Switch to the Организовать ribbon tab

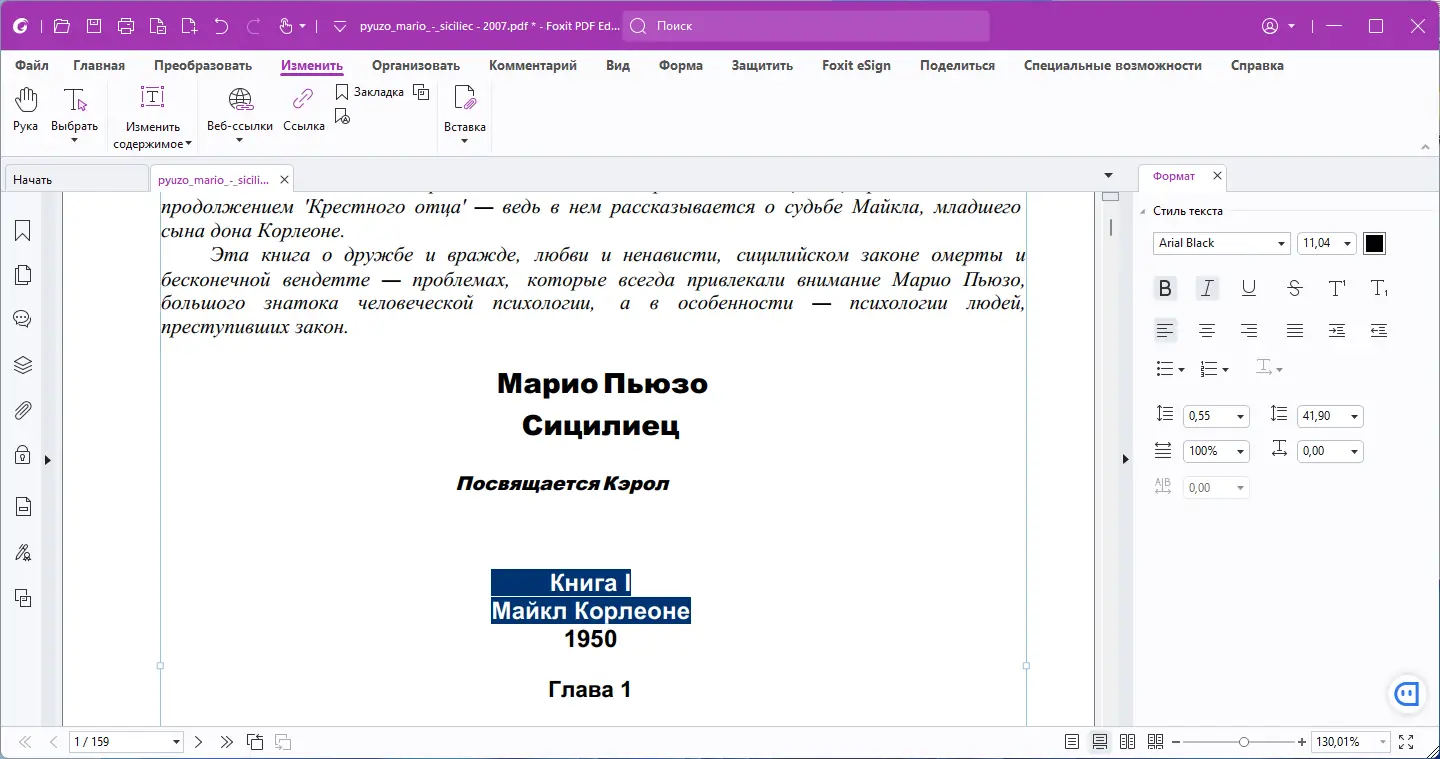coord(416,65)
